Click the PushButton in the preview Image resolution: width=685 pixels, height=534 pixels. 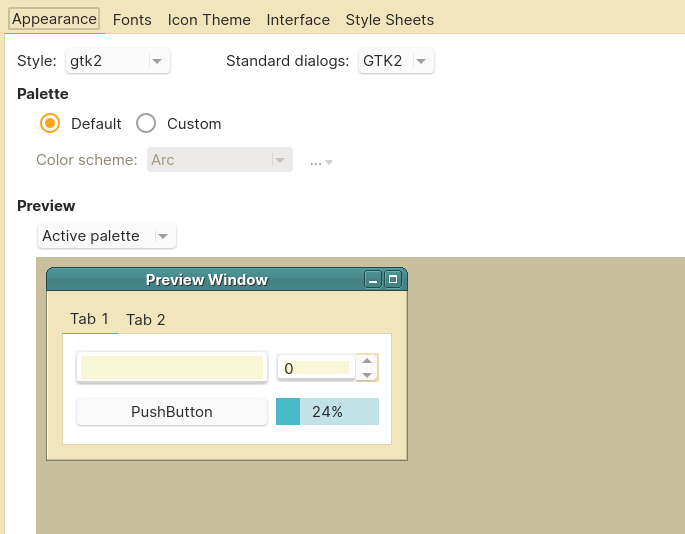[172, 411]
